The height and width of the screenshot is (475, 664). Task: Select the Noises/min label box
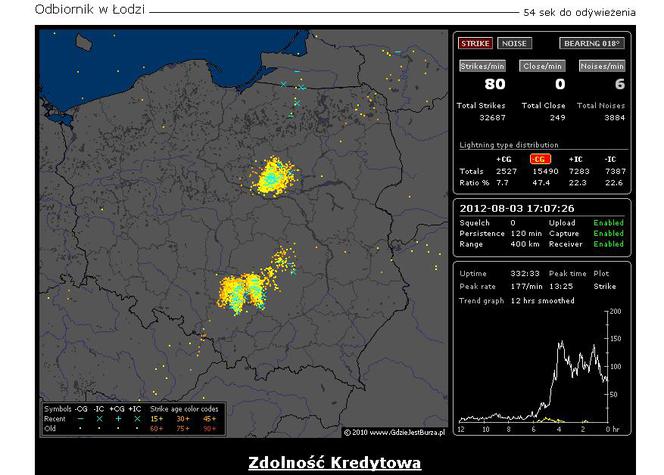point(602,66)
